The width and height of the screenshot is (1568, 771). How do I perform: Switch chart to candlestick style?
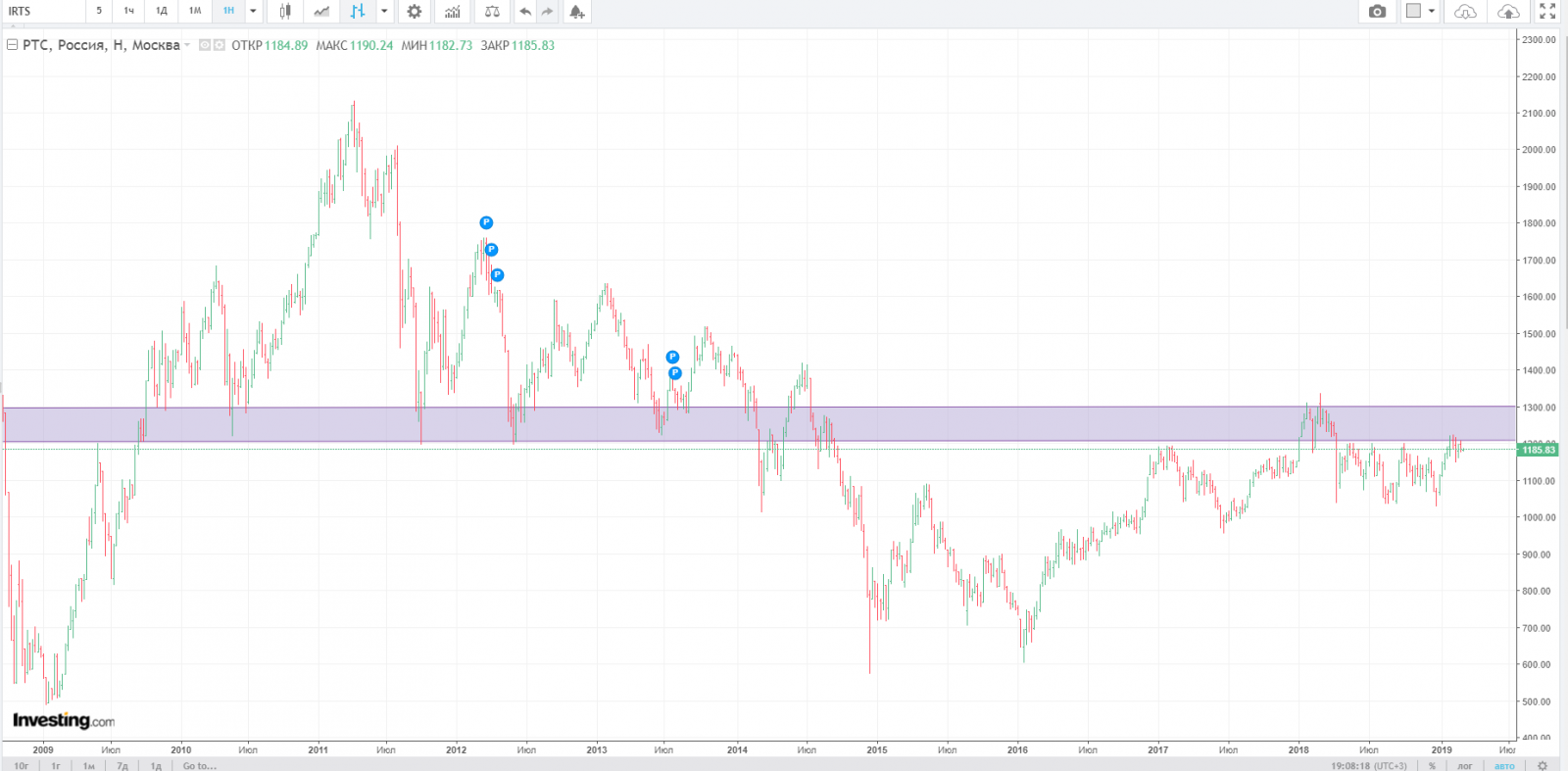point(285,12)
